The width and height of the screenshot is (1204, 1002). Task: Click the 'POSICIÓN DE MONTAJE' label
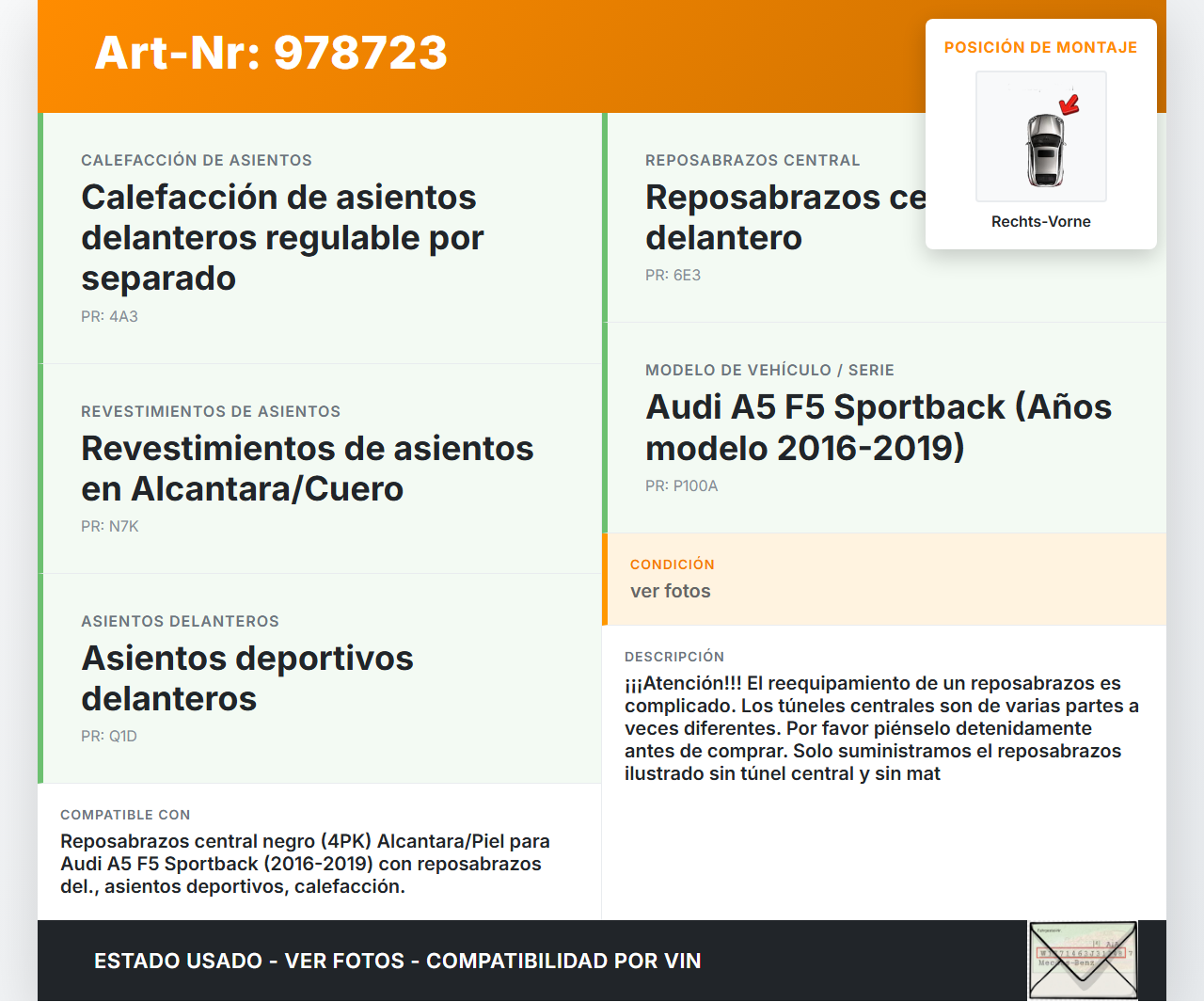1041,47
